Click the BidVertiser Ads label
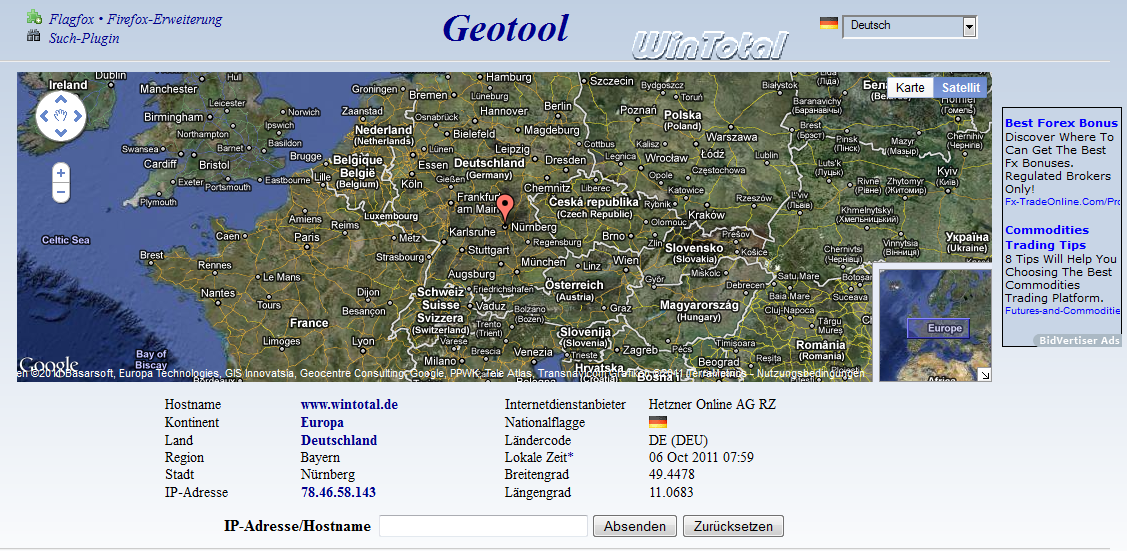 1080,341
